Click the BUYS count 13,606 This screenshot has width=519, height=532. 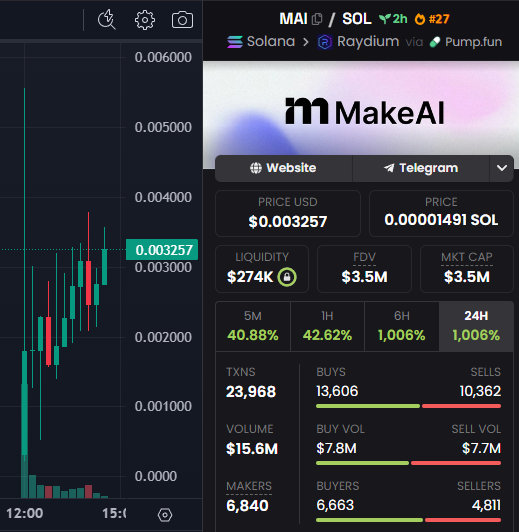click(337, 391)
